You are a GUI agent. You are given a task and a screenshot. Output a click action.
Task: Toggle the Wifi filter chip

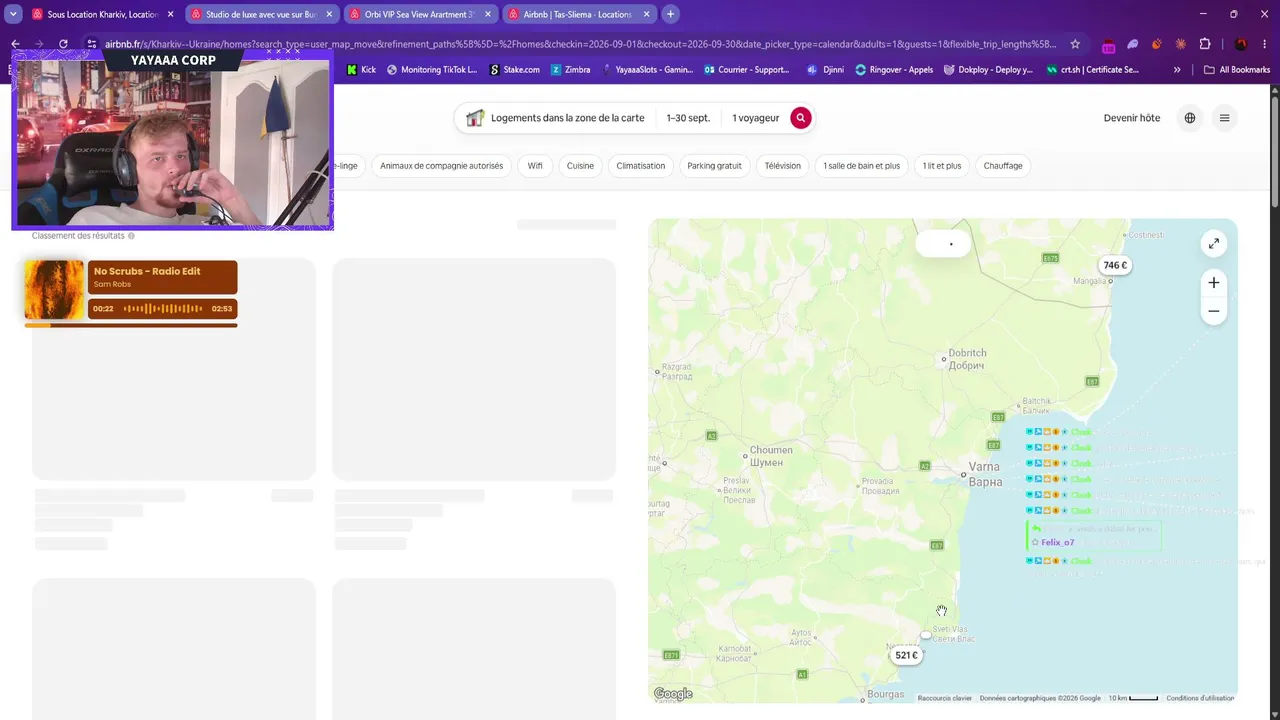(535, 166)
